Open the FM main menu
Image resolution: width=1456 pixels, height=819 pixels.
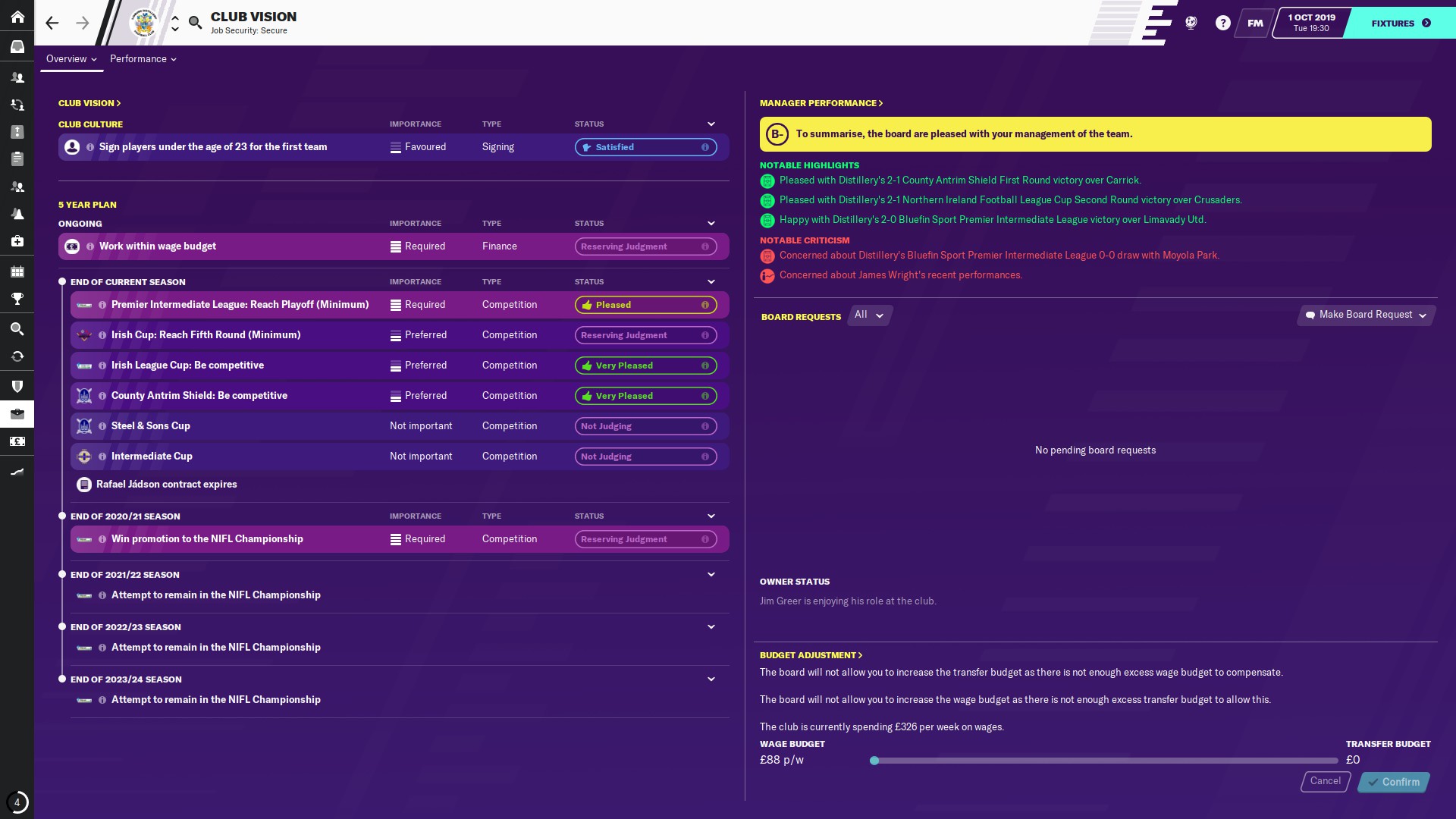pos(1255,23)
